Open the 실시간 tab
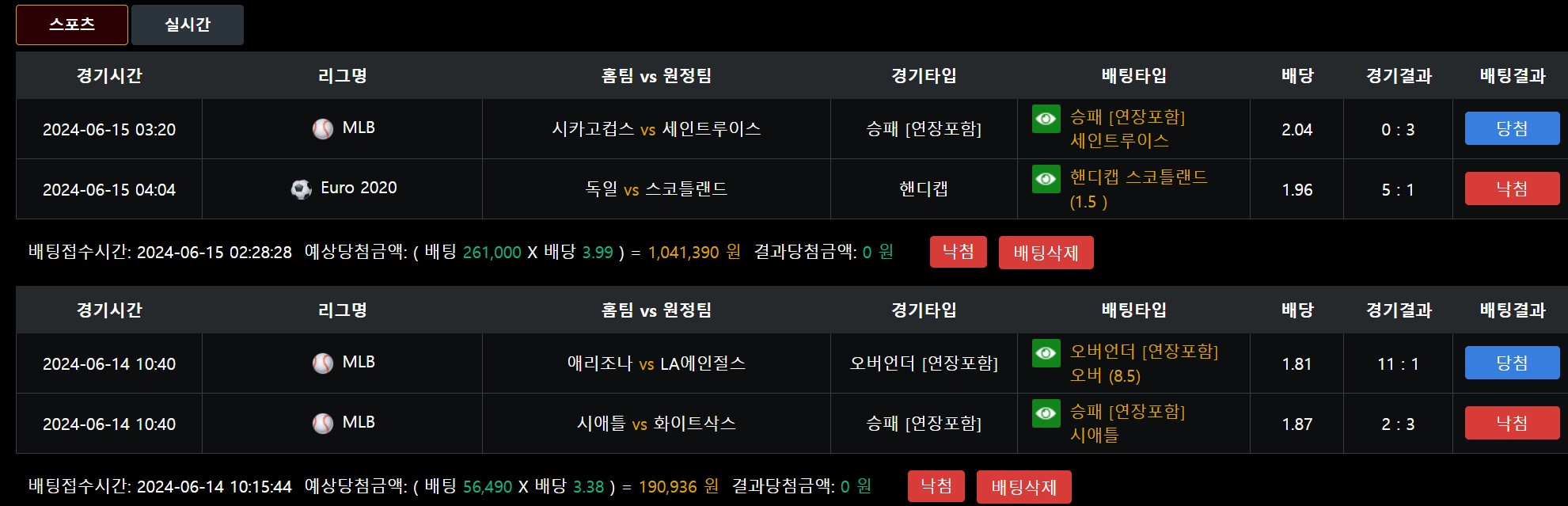Screen dimensions: 1568x506 188,25
